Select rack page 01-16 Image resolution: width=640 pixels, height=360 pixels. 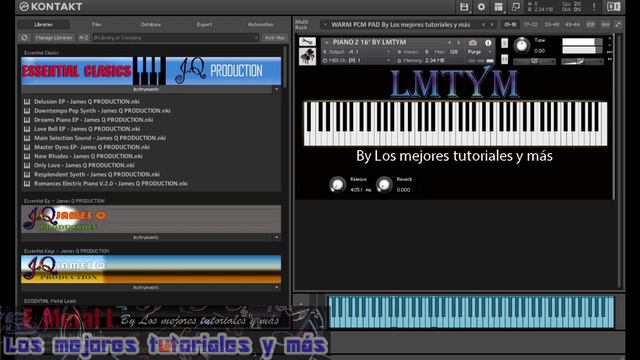click(x=510, y=24)
